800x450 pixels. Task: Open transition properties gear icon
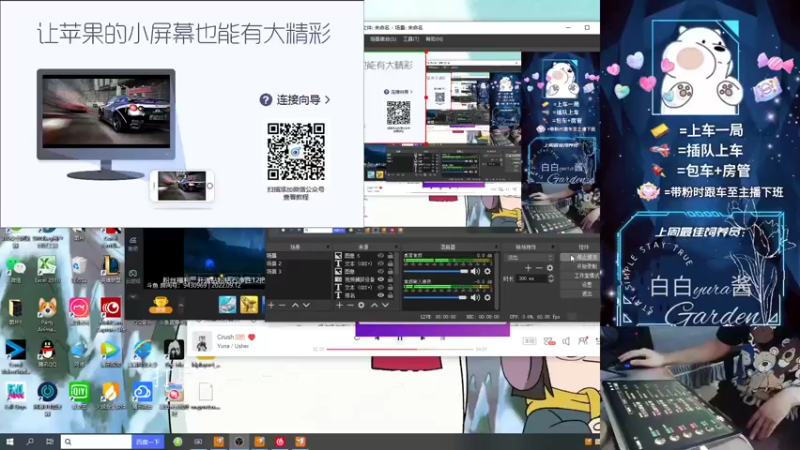[x=549, y=268]
